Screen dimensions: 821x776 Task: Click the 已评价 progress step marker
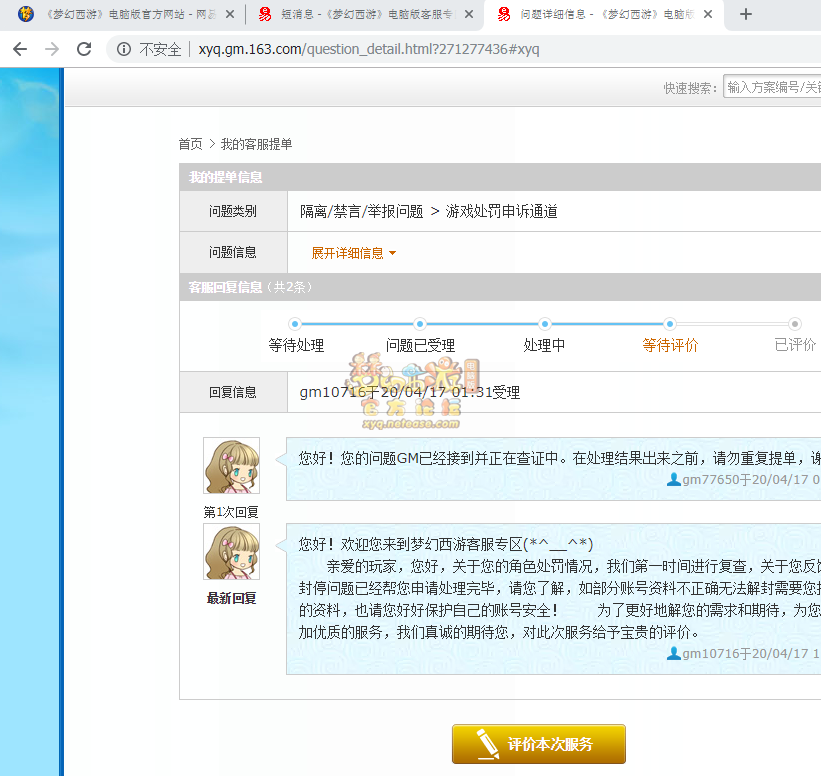coord(795,324)
